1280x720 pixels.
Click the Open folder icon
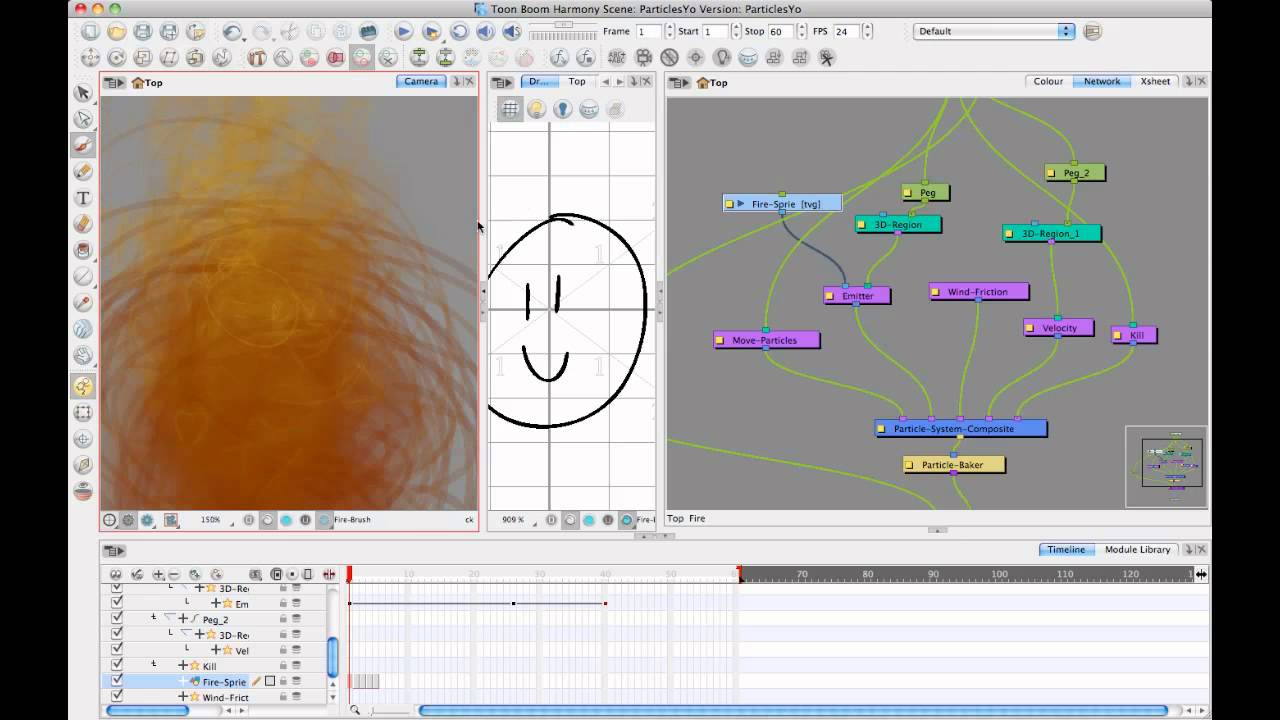tap(117, 32)
